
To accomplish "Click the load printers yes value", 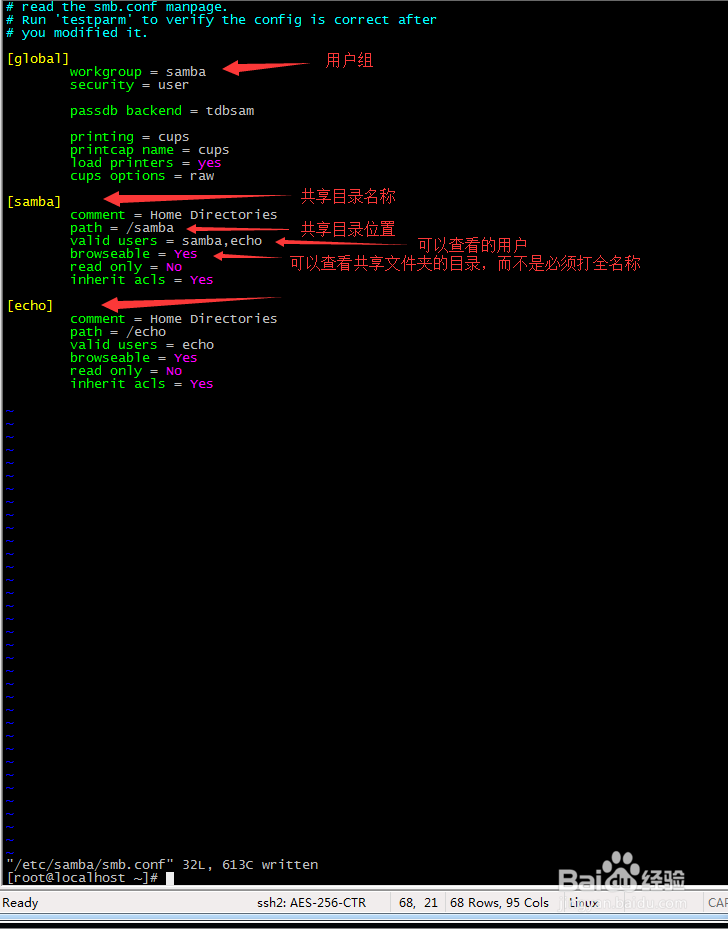I will pyautogui.click(x=209, y=163).
